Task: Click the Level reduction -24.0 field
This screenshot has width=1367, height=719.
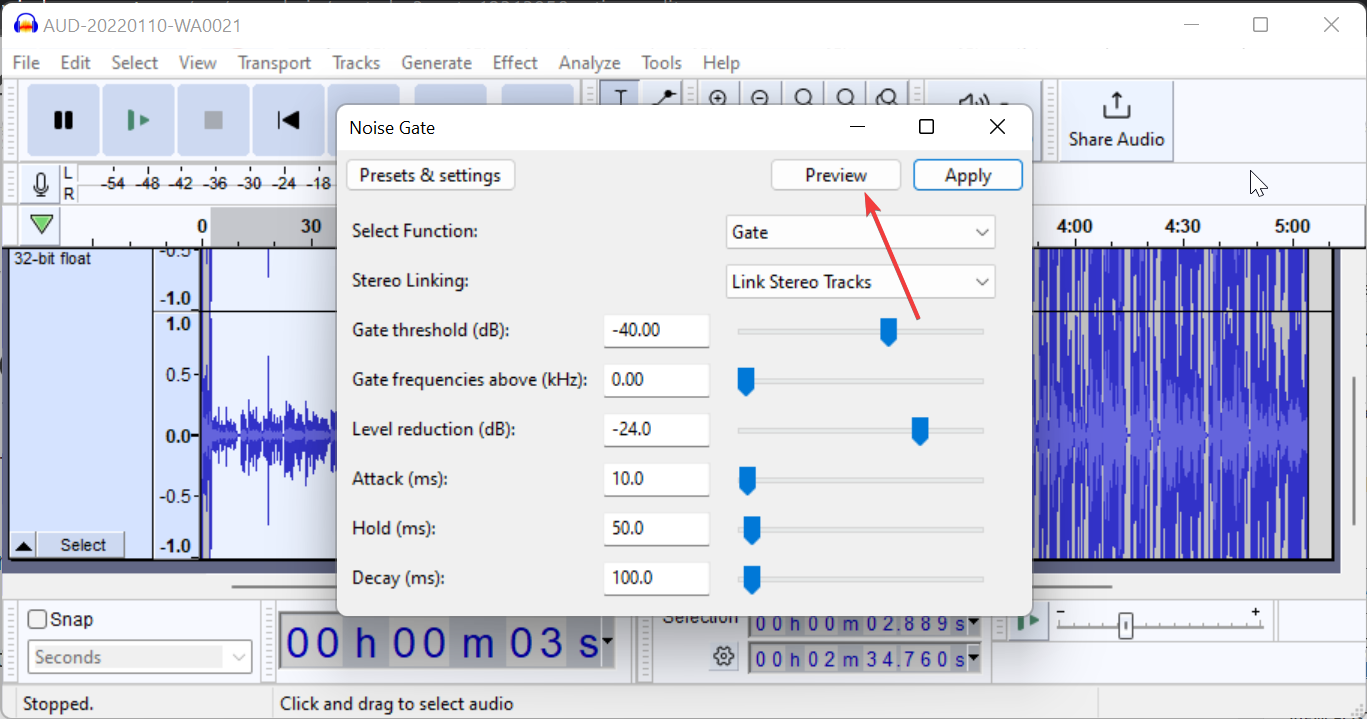Action: [656, 430]
